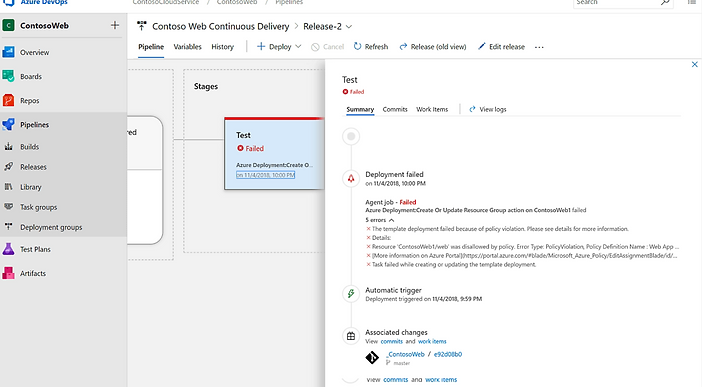Click View logs link
Image resolution: width=702 pixels, height=387 pixels.
[488, 109]
